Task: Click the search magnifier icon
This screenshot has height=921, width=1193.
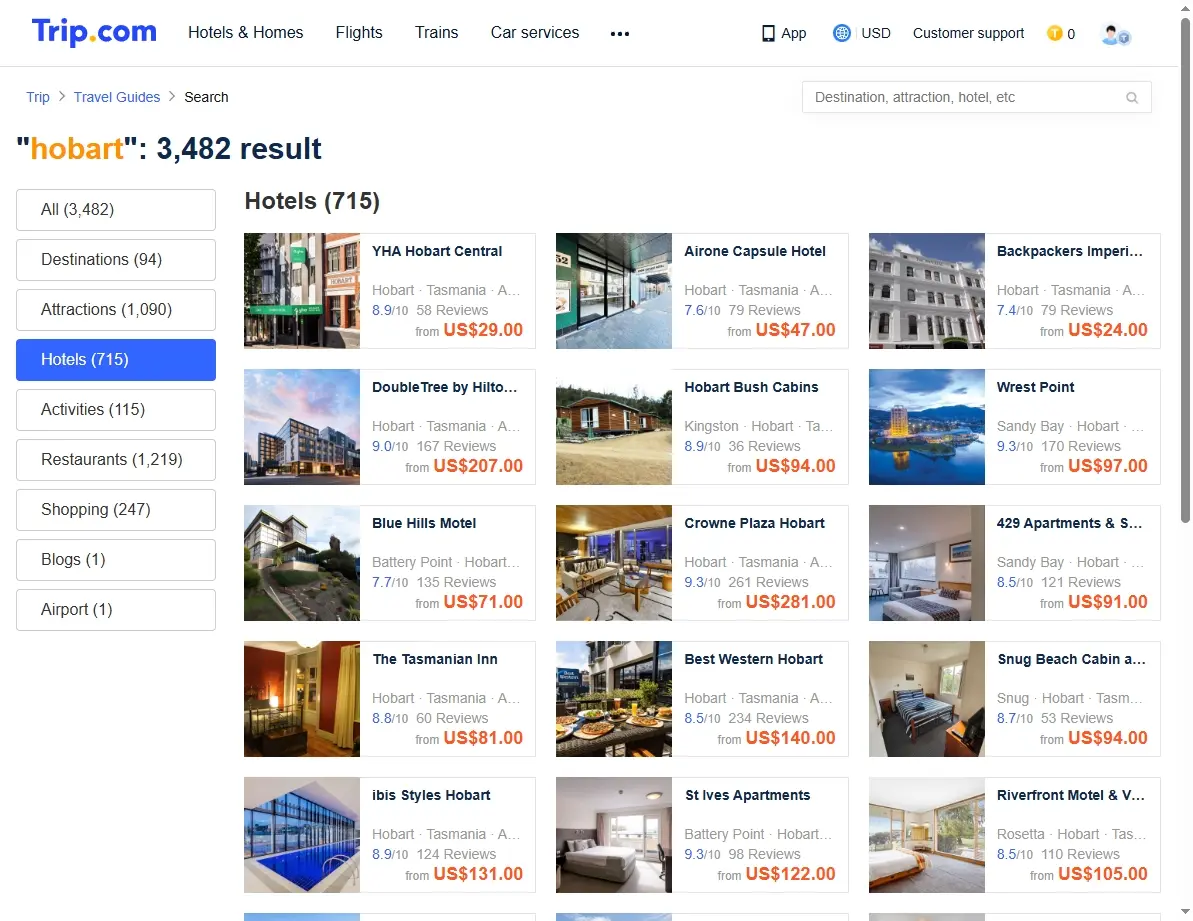Action: tap(1132, 97)
